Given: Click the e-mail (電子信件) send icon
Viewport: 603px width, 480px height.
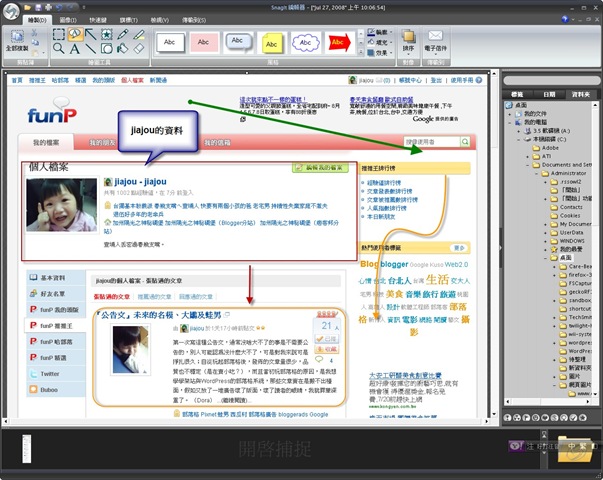Looking at the screenshot, I should pyautogui.click(x=436, y=41).
